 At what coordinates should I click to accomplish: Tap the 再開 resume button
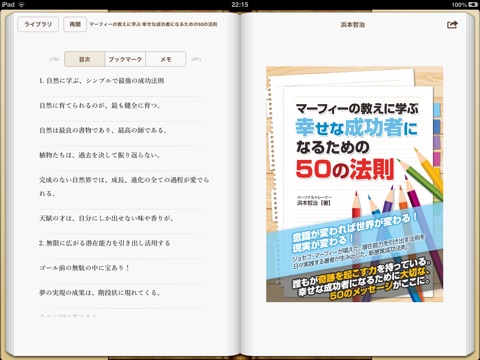[x=75, y=24]
